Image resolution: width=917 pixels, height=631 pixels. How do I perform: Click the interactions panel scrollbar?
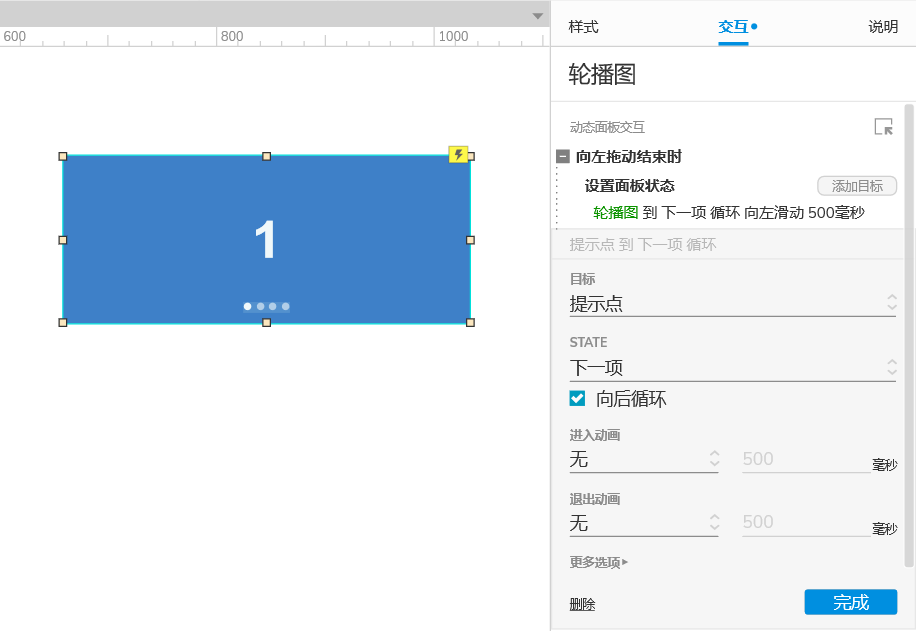tap(908, 335)
